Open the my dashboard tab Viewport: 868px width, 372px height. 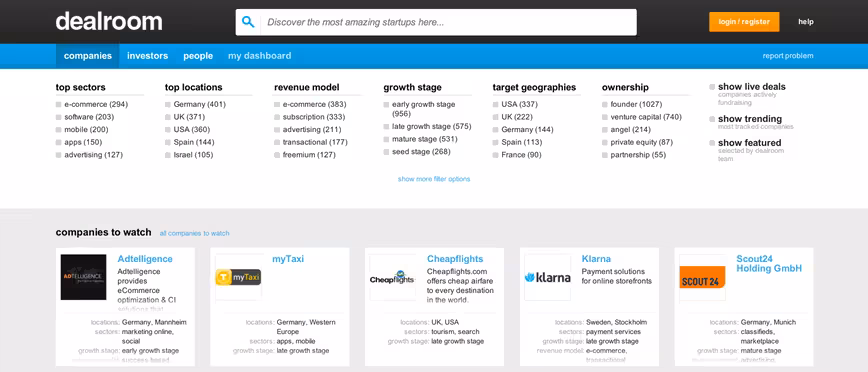pyautogui.click(x=260, y=56)
